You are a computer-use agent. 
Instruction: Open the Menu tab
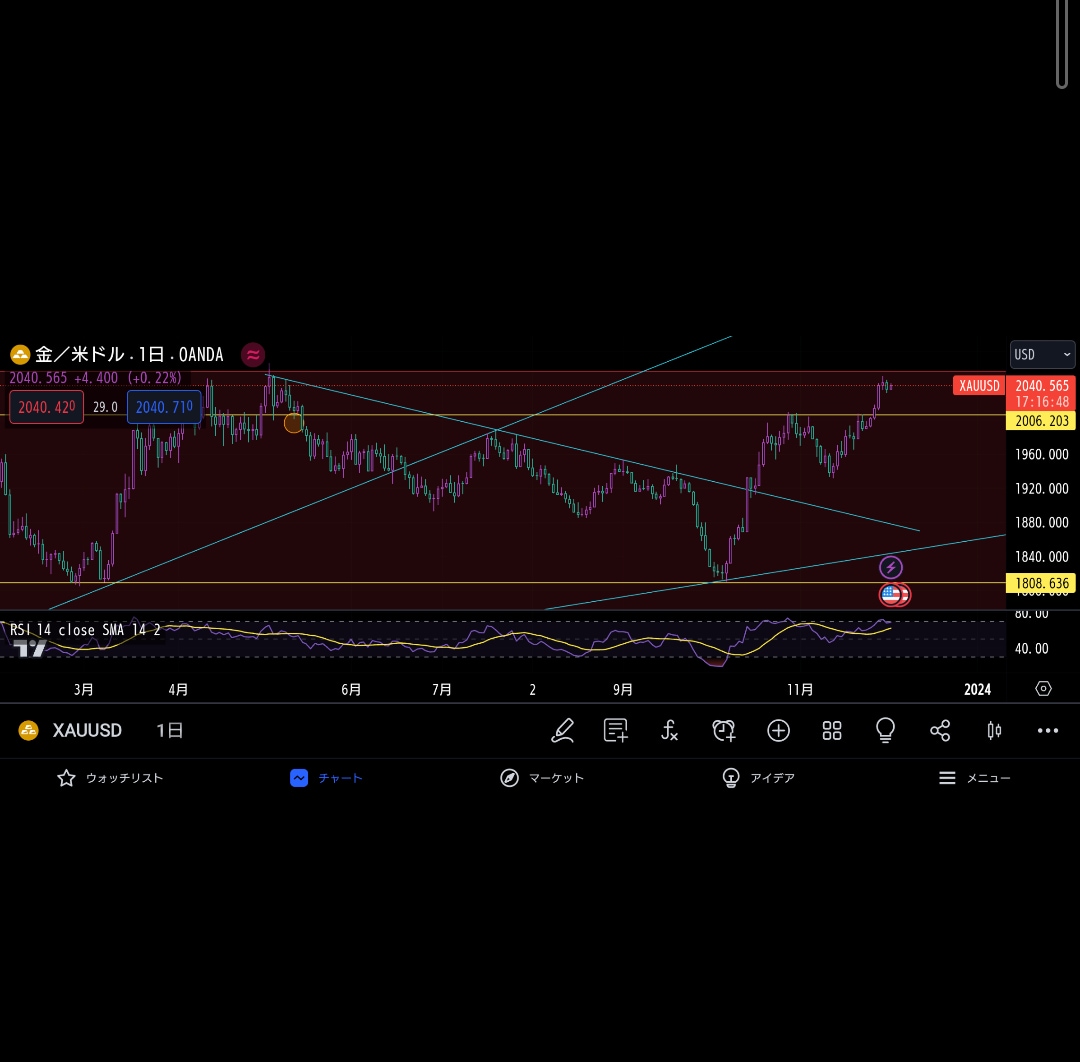click(974, 778)
